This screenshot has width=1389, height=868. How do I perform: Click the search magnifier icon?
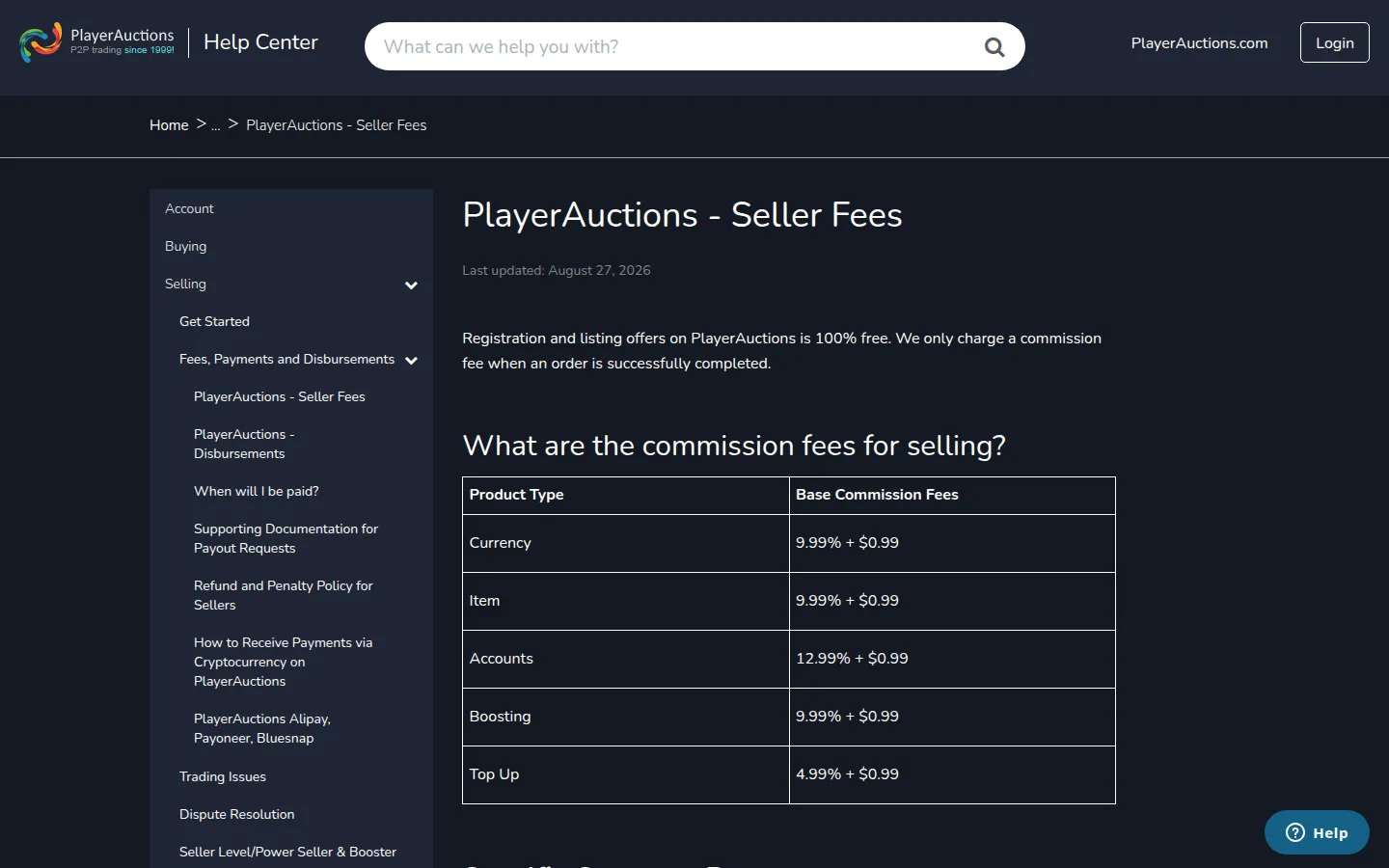tap(994, 46)
